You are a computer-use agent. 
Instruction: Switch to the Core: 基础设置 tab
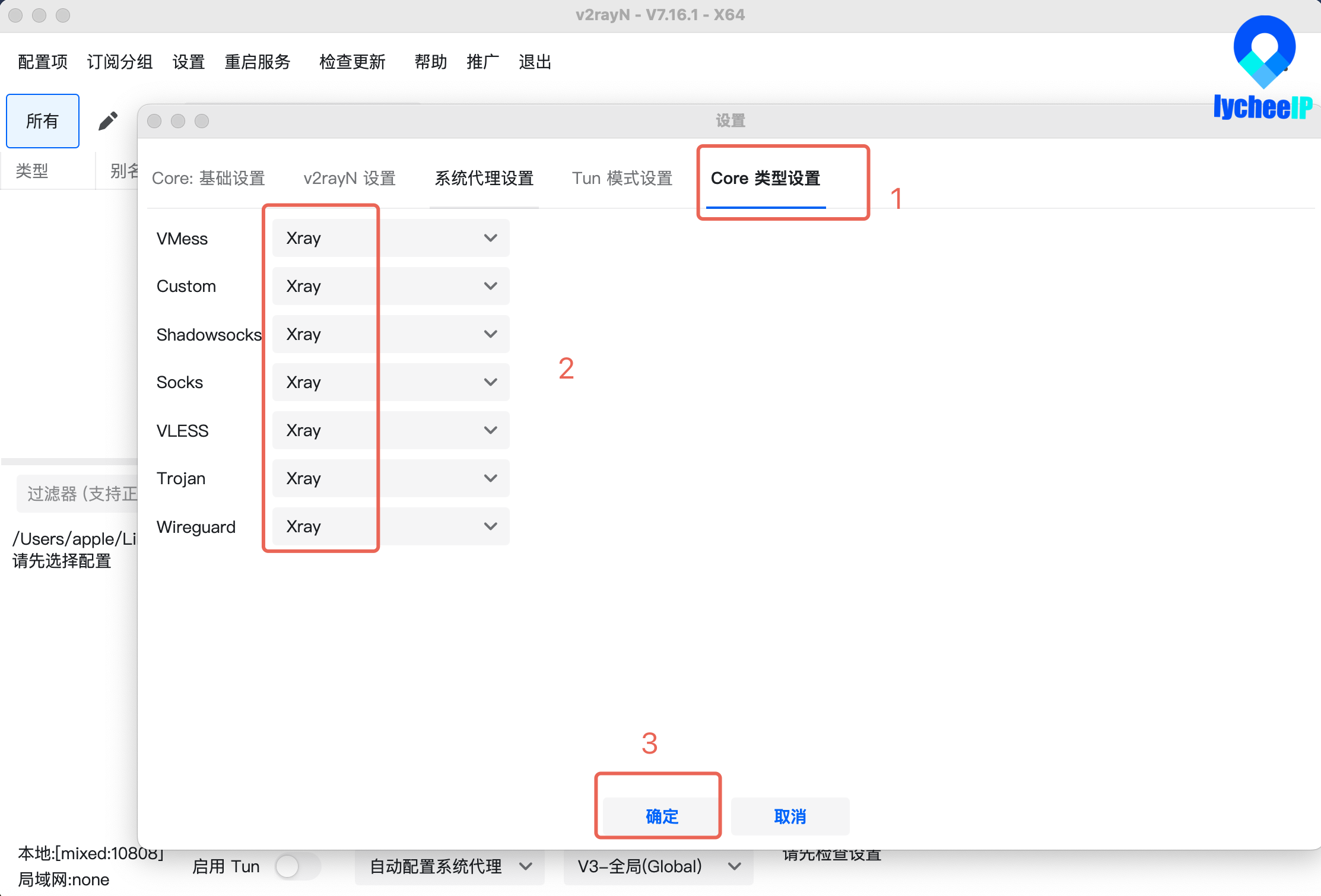pyautogui.click(x=208, y=178)
